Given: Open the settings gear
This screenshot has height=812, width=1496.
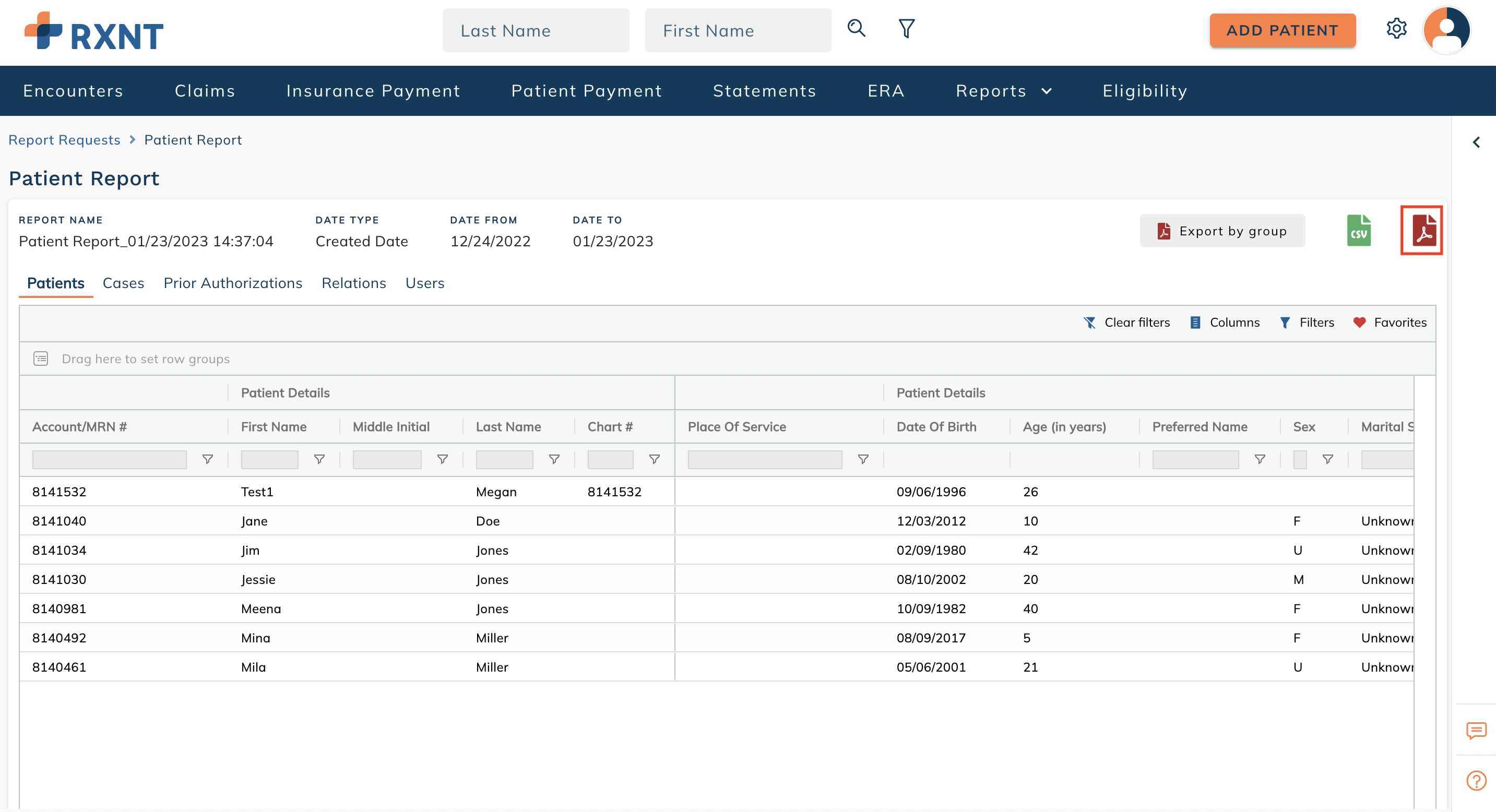Looking at the screenshot, I should (1397, 28).
